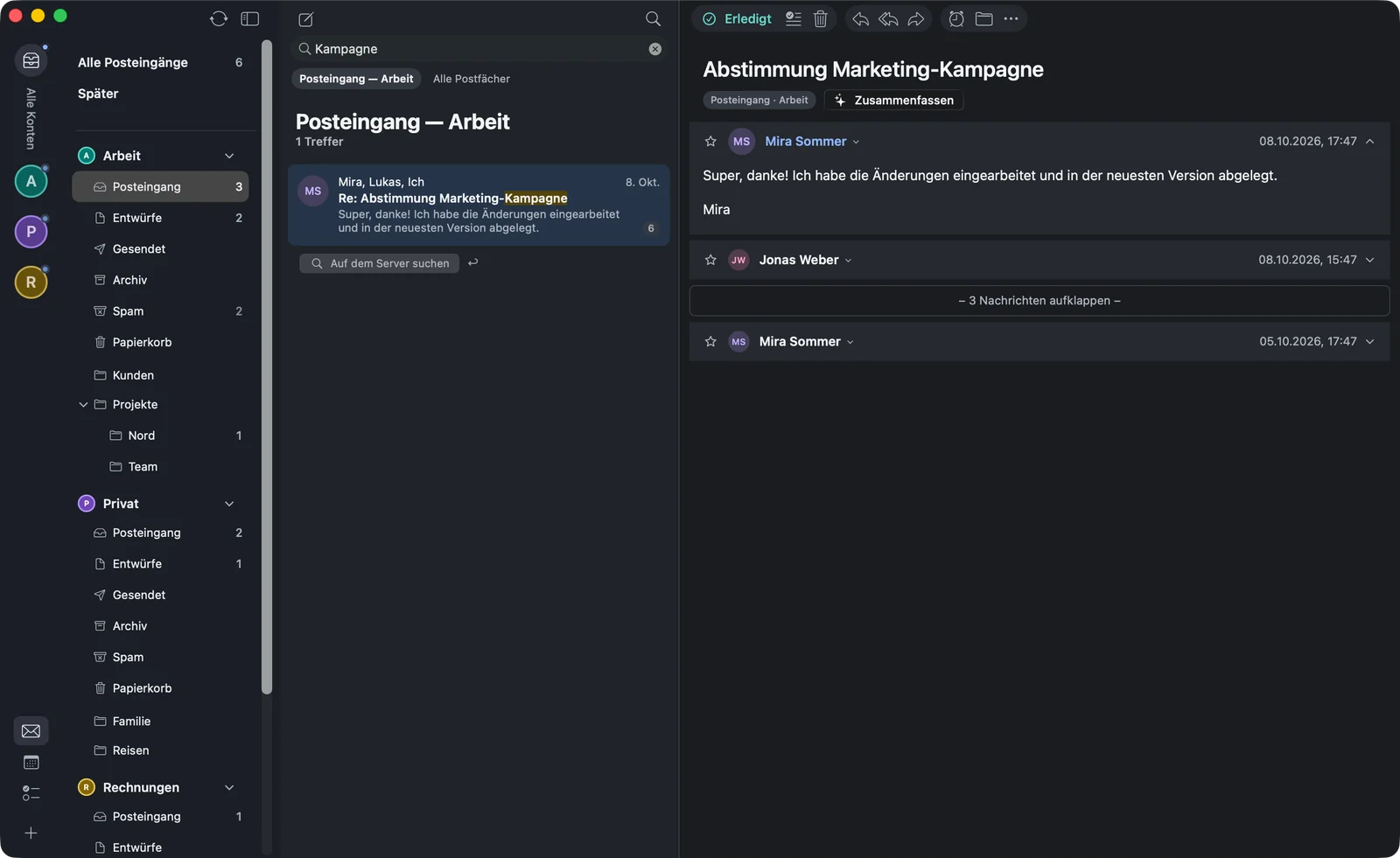
Task: Select the Posteingang — Arbeit search scope
Action: pos(356,79)
